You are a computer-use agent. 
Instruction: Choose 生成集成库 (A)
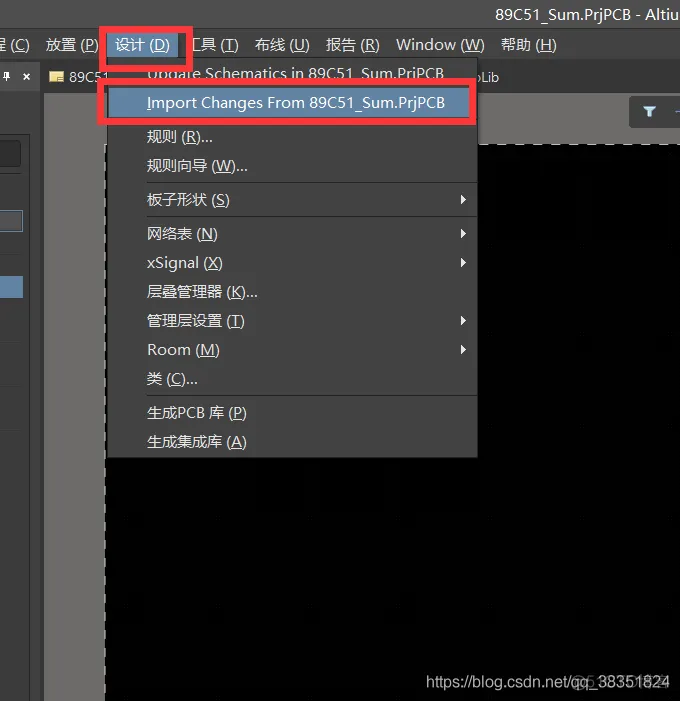292,442
